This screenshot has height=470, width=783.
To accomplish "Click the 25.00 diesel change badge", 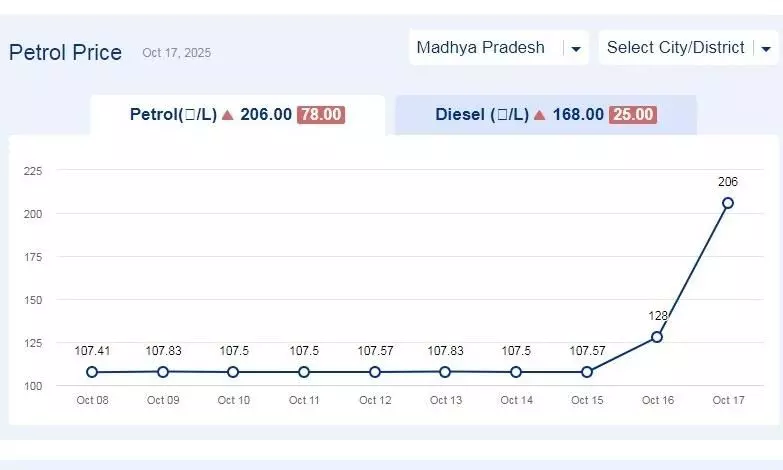I will [x=633, y=115].
